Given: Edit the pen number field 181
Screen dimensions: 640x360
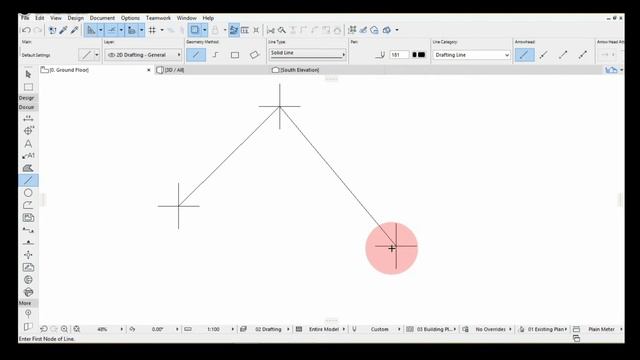Looking at the screenshot, I should tap(398, 55).
